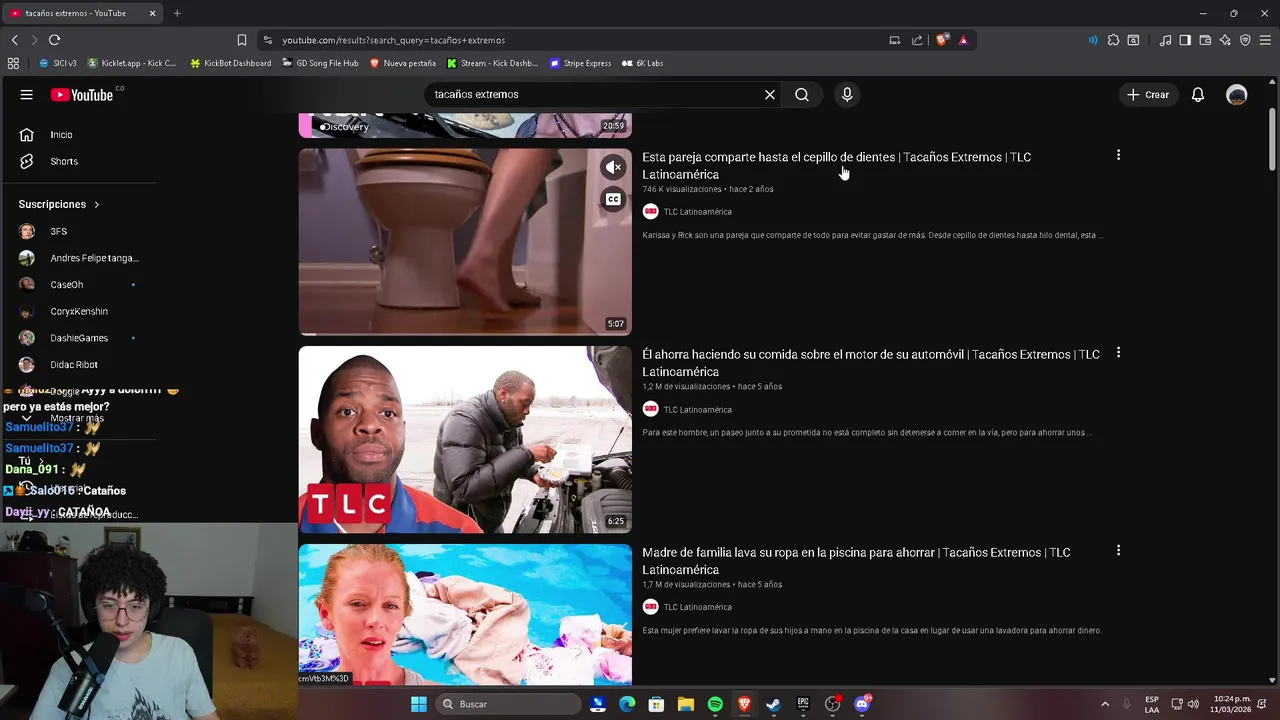Open the YouTube notifications bell
This screenshot has width=1280, height=720.
tap(1198, 95)
